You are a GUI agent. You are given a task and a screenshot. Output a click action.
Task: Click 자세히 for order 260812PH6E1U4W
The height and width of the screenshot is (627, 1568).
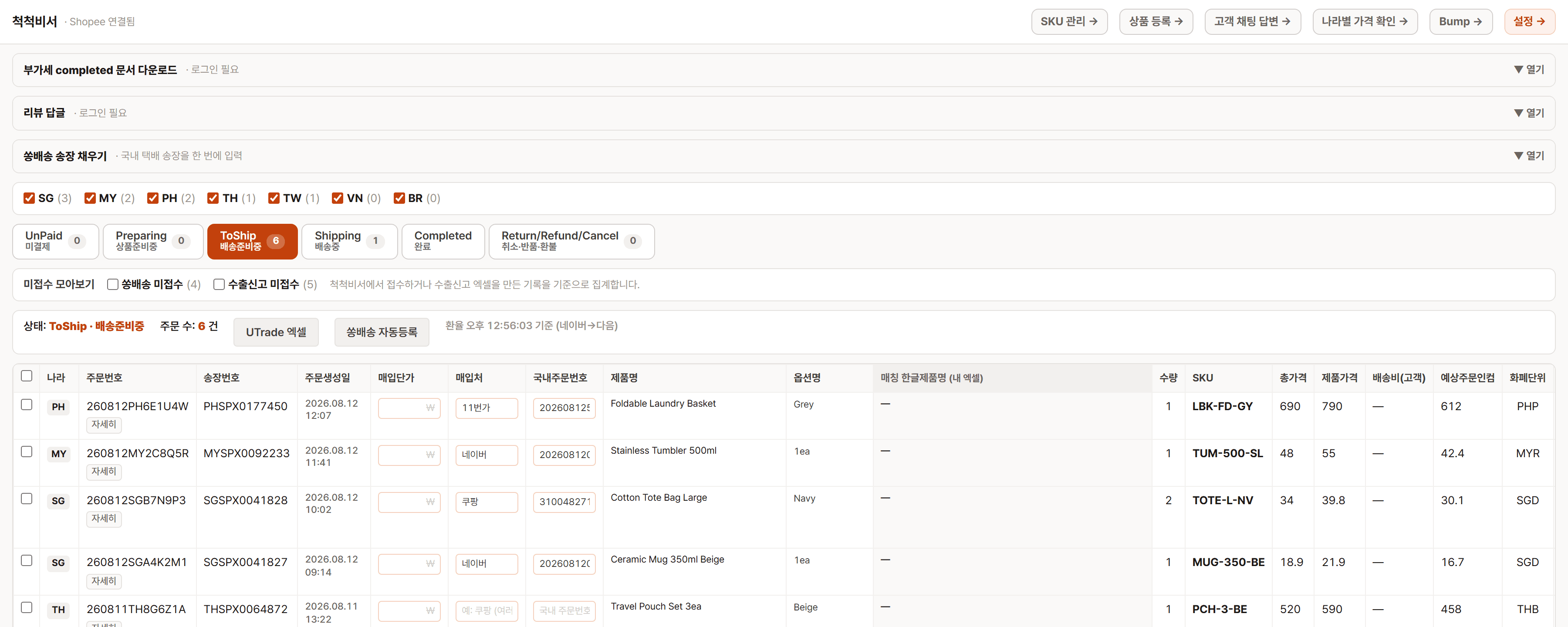104,424
